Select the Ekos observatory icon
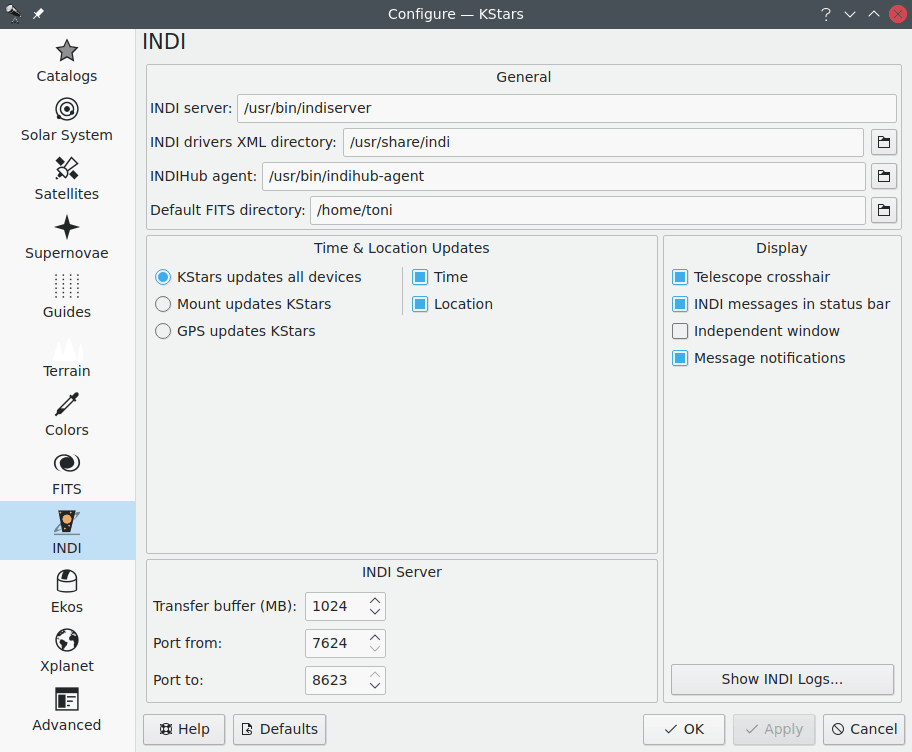912x752 pixels. (67, 592)
